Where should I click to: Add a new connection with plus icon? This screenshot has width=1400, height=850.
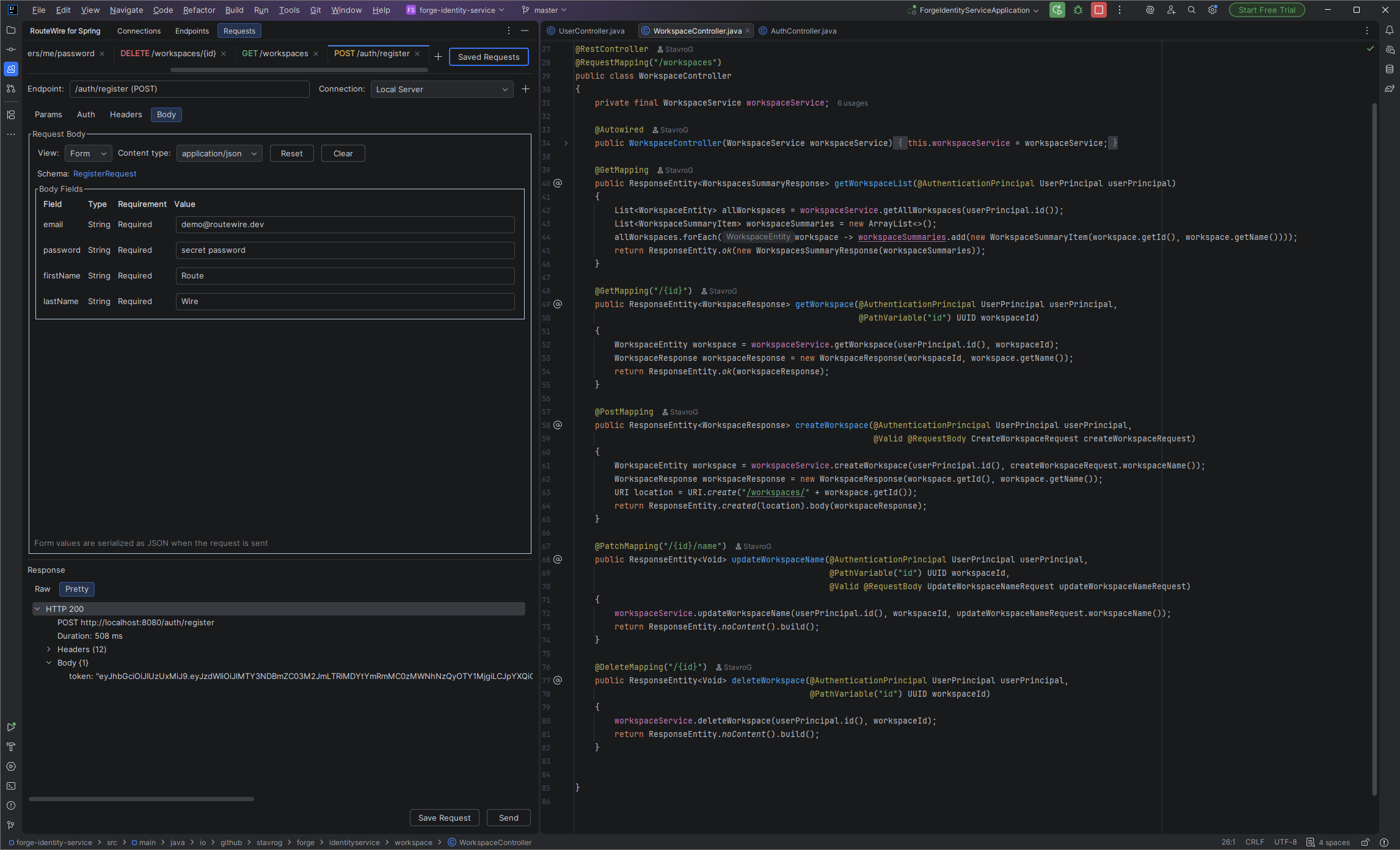(525, 89)
